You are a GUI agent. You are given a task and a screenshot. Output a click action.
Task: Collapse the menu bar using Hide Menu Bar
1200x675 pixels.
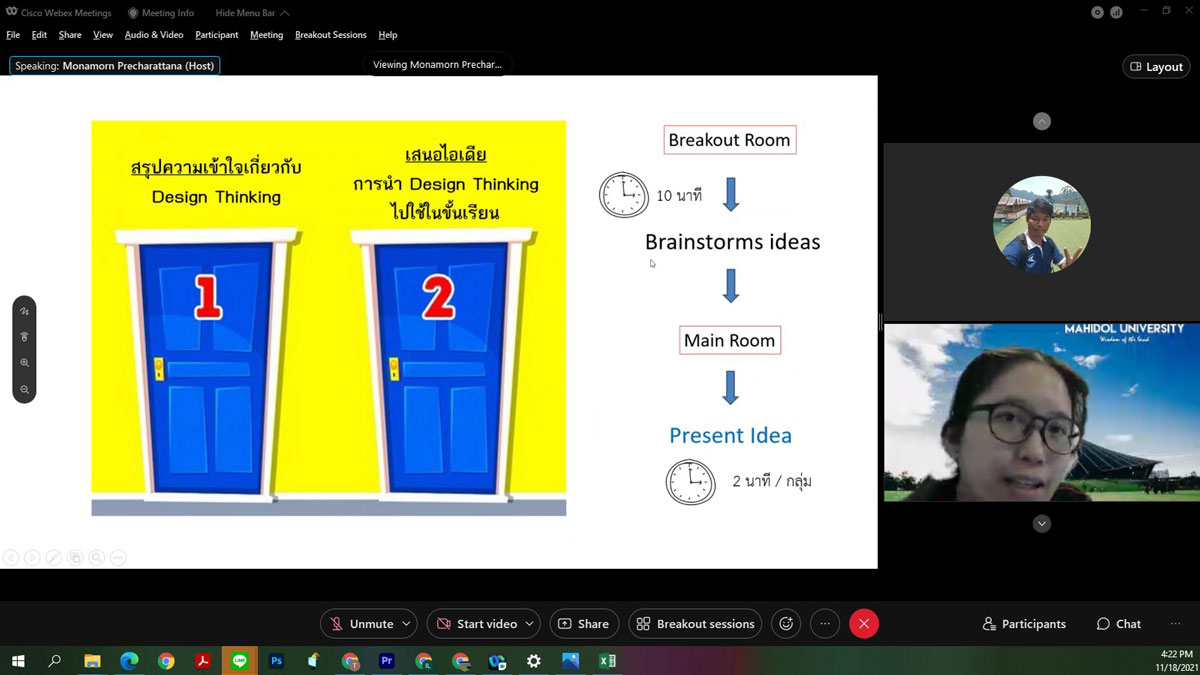(x=252, y=13)
